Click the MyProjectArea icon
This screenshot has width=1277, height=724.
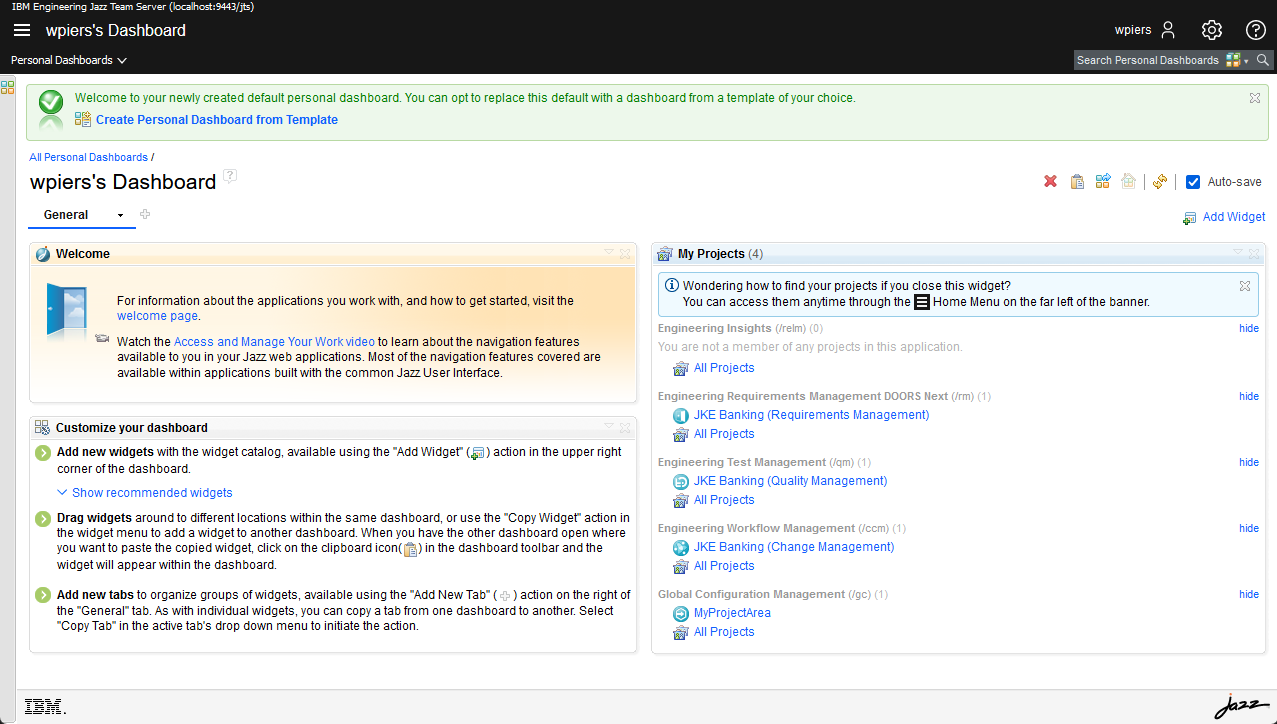[681, 613]
